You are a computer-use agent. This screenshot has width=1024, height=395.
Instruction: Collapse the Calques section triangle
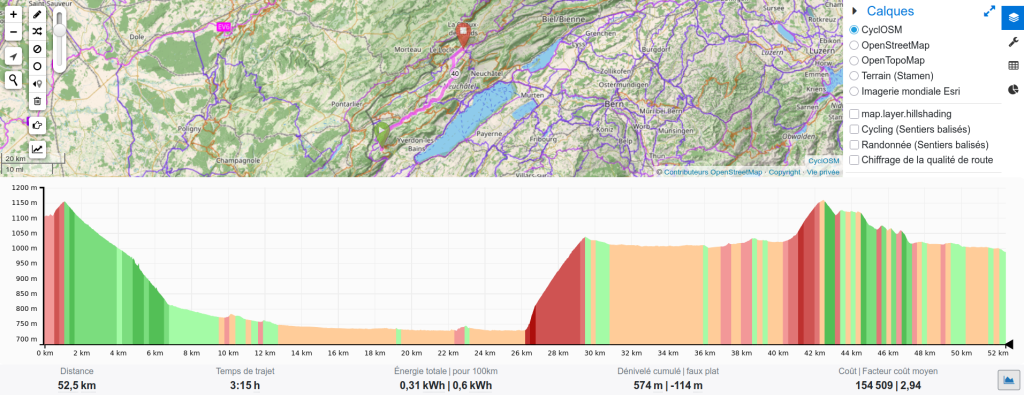coord(854,11)
